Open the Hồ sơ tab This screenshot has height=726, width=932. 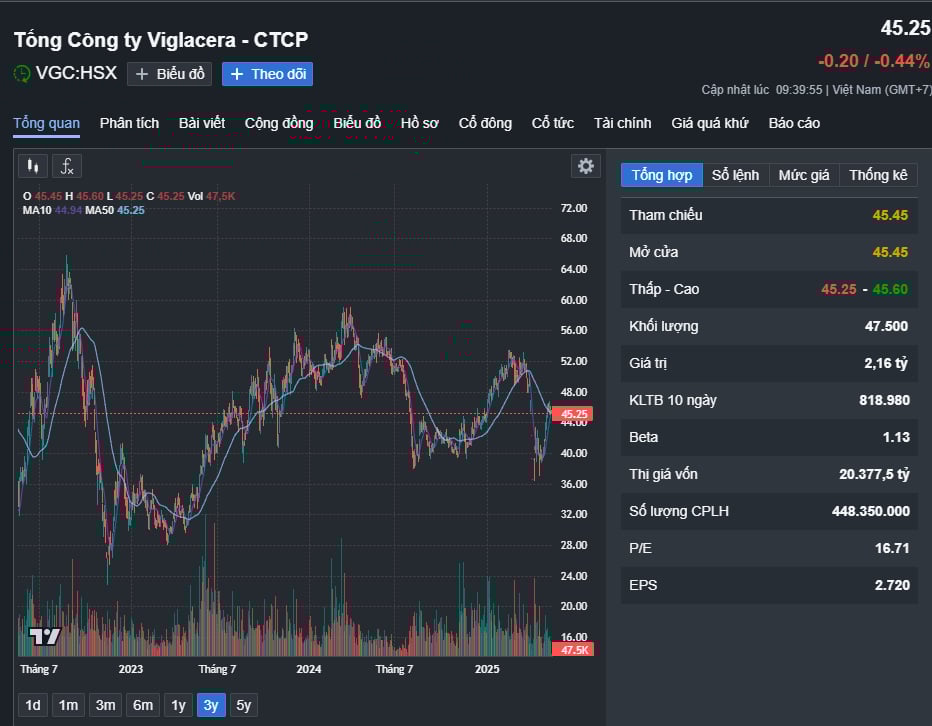pos(420,123)
